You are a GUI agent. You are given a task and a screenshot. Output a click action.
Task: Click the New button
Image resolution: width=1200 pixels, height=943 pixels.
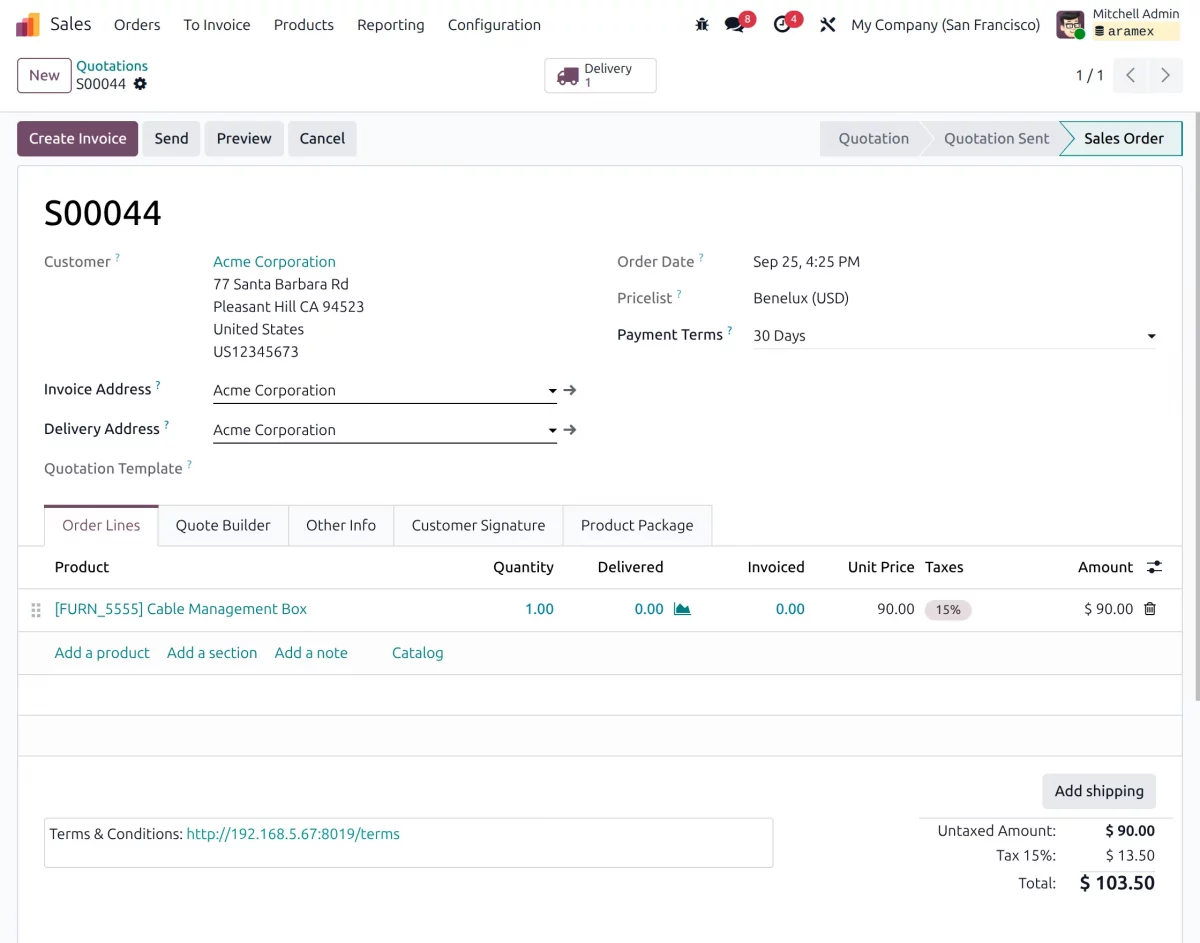click(x=44, y=75)
